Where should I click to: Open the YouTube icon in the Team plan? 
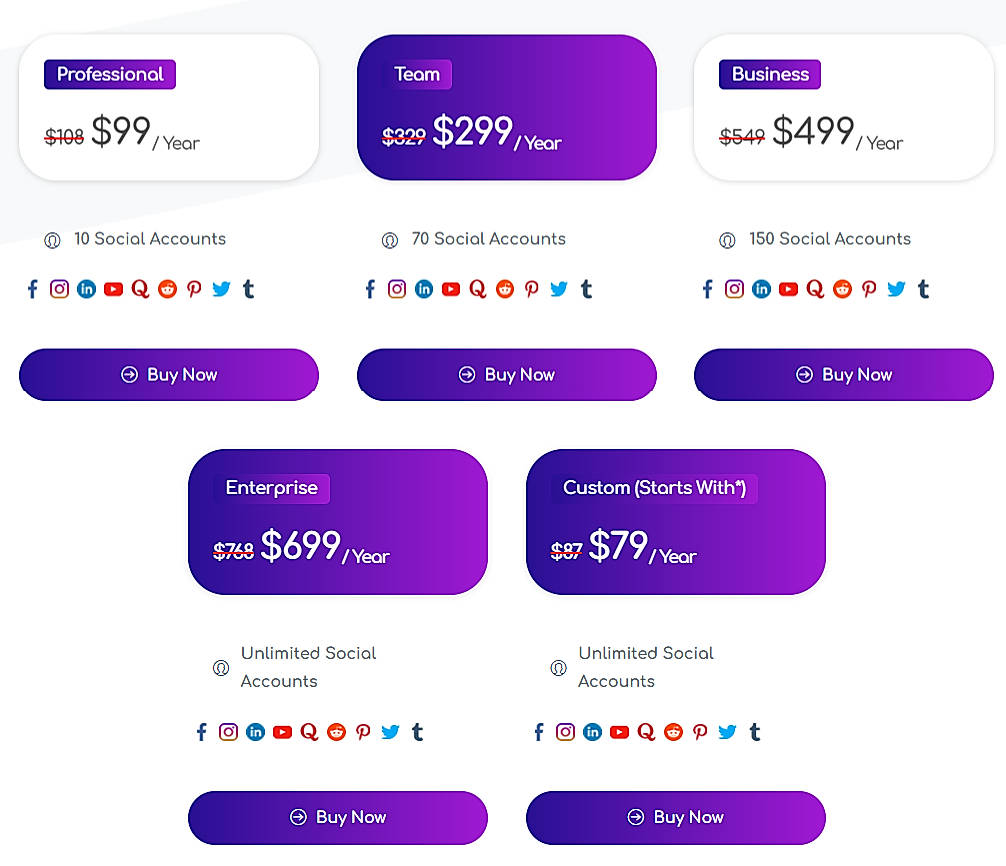click(451, 289)
